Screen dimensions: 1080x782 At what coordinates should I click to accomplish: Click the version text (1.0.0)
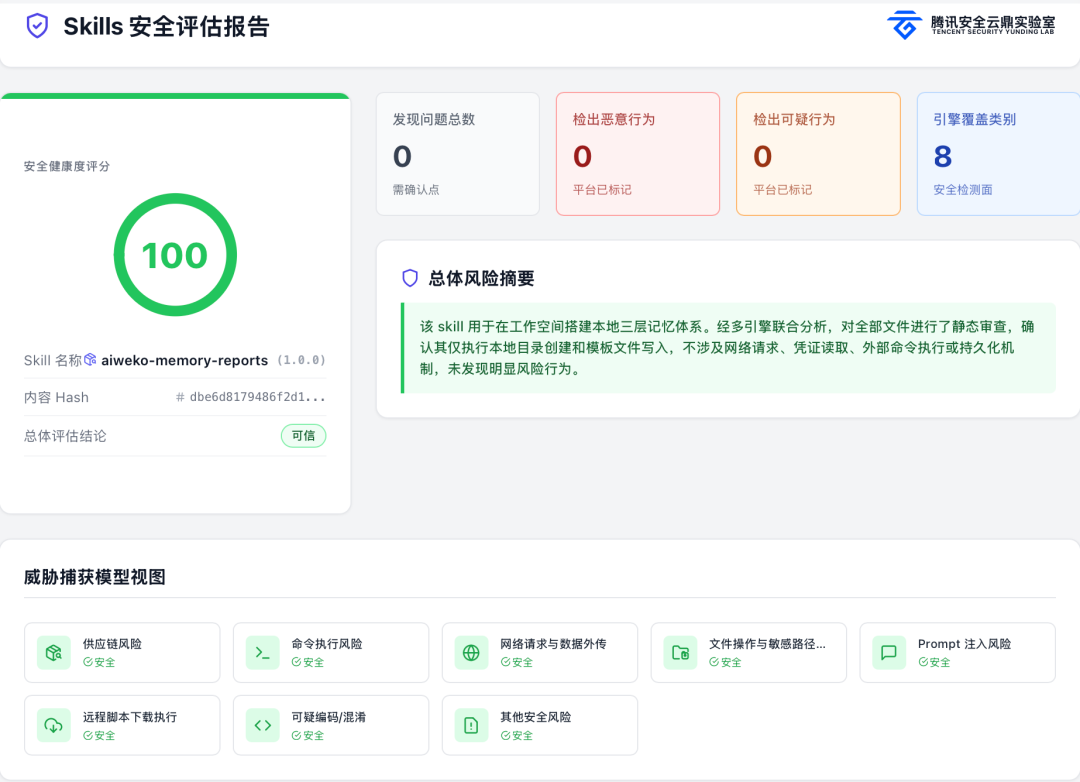pos(301,360)
